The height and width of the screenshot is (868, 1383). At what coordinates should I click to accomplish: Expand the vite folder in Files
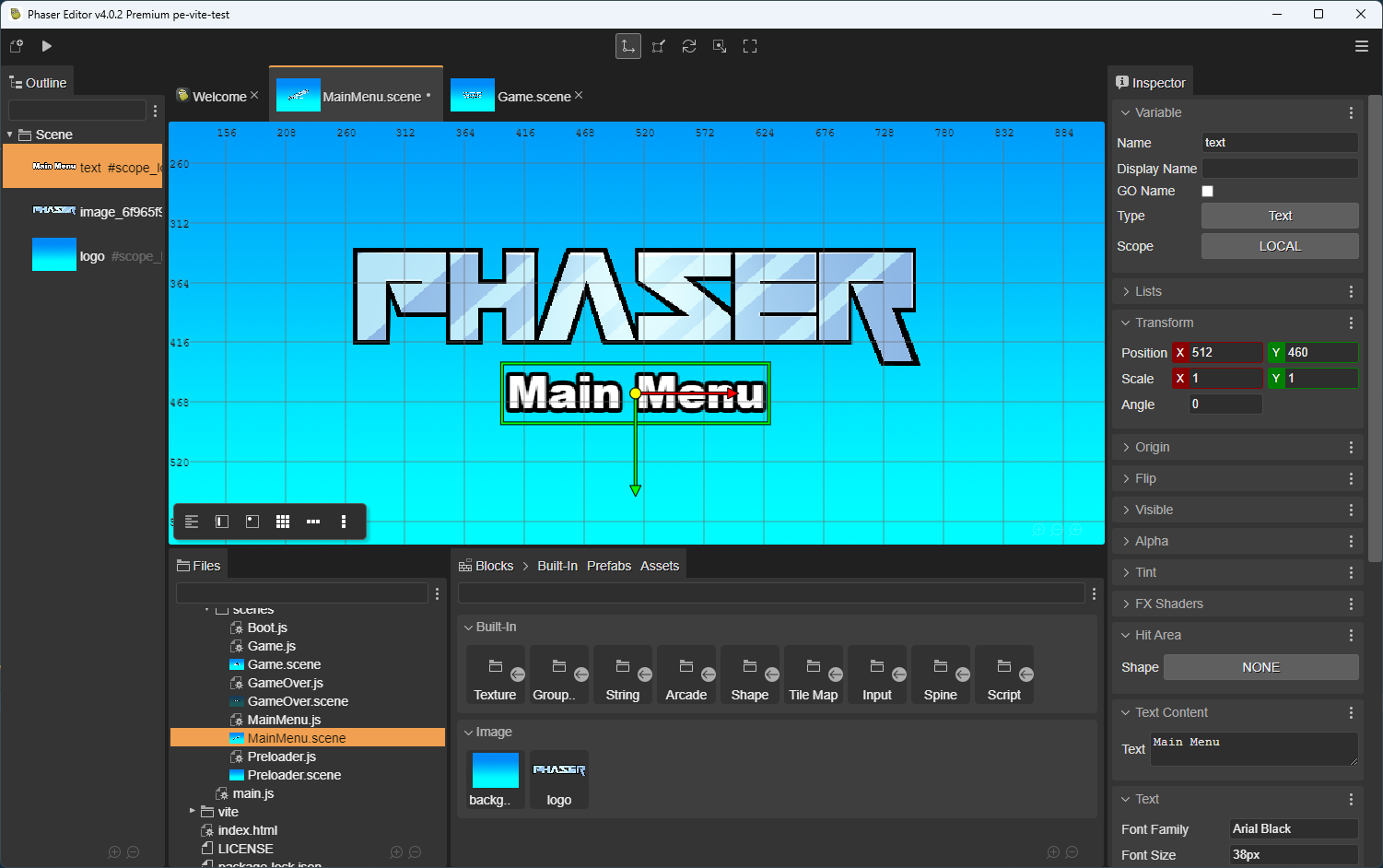[193, 811]
